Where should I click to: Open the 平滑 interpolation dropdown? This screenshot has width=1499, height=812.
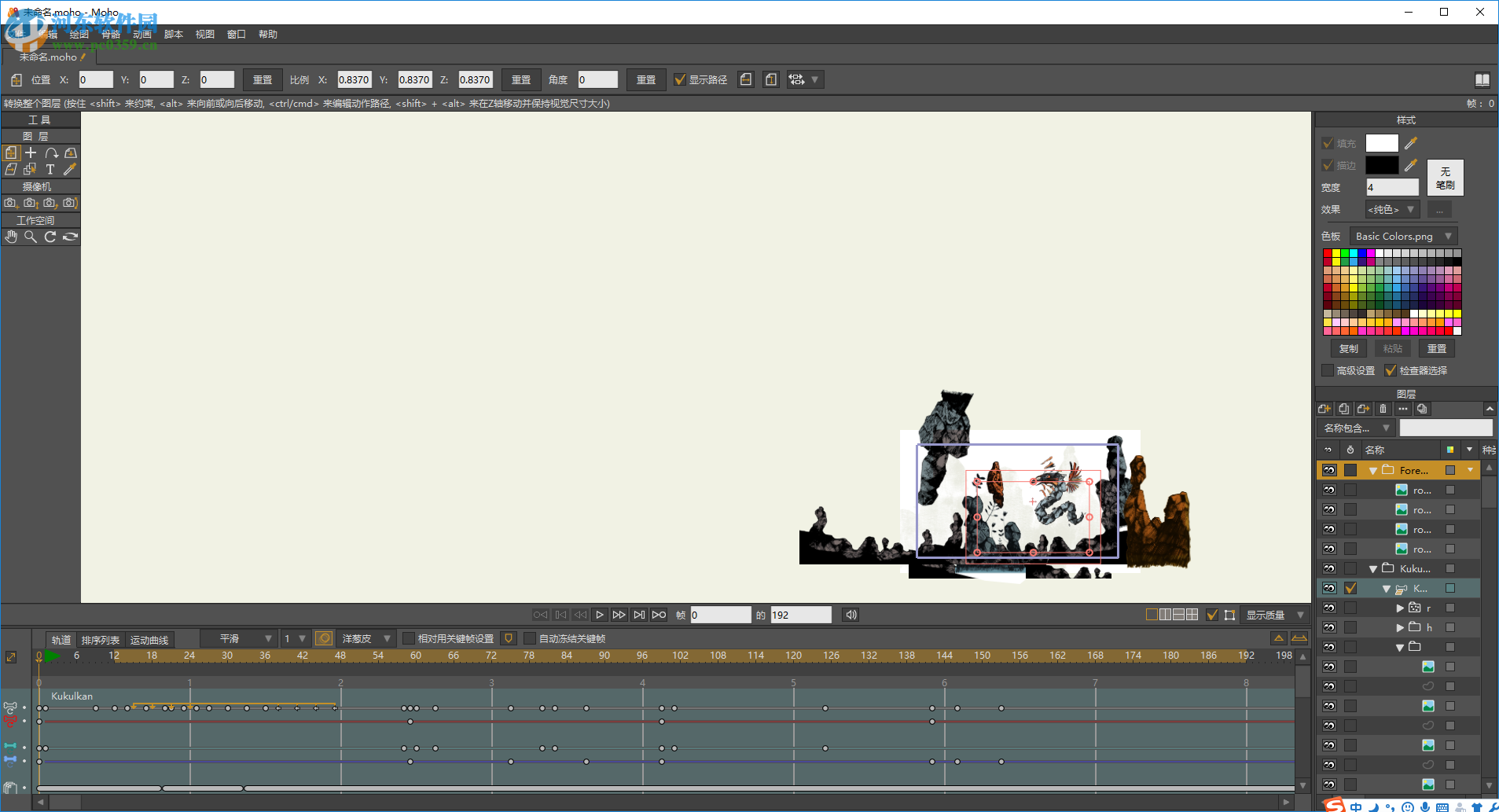pyautogui.click(x=237, y=638)
